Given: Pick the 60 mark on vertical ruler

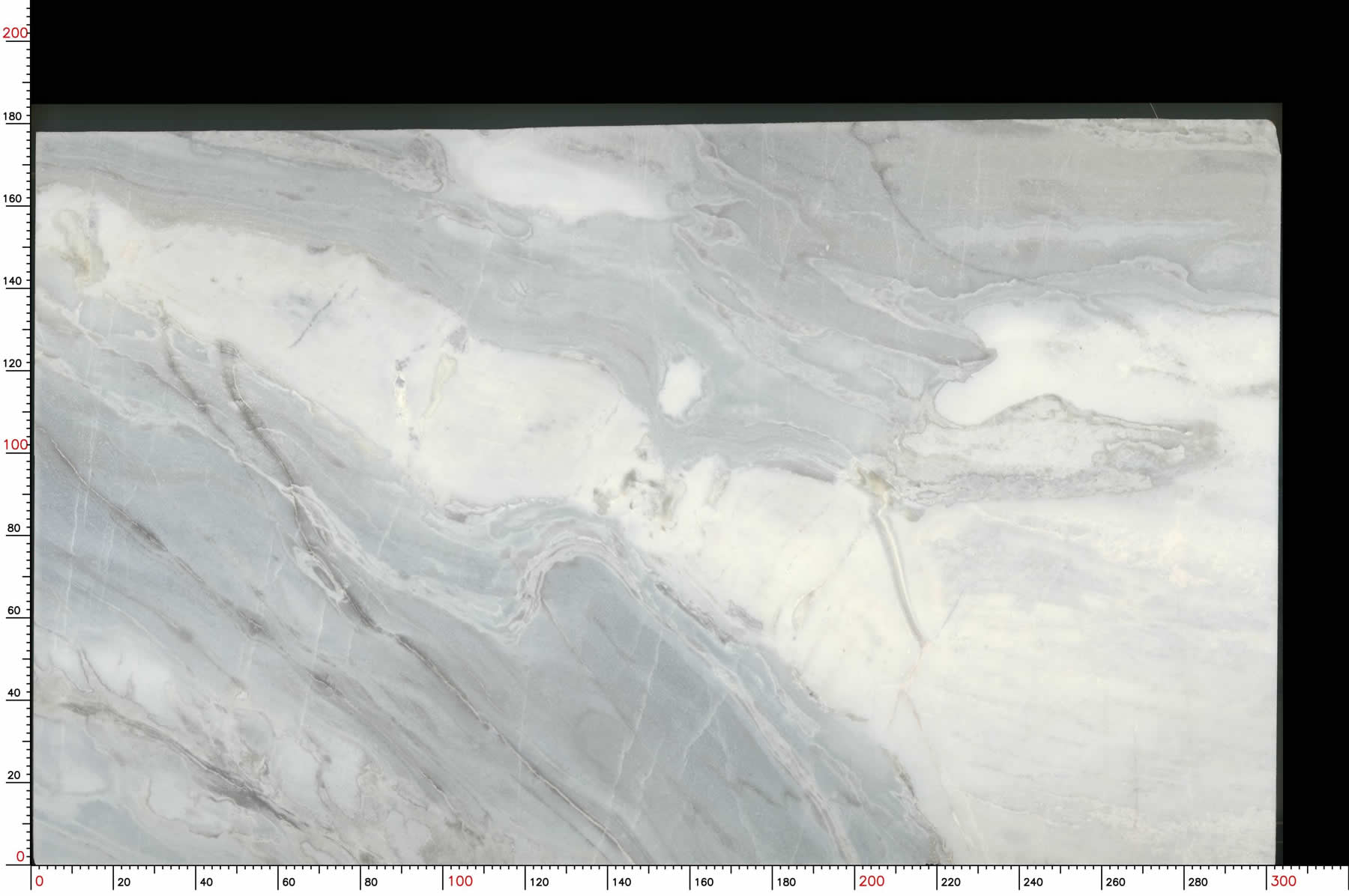Looking at the screenshot, I should coord(13,611).
